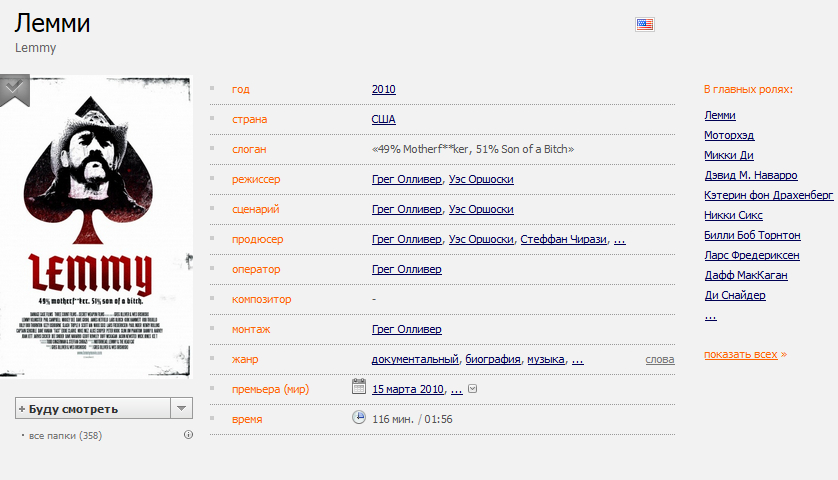The image size is (838, 480).
Task: Open Стеффан Чирази producer link
Action: coord(564,239)
